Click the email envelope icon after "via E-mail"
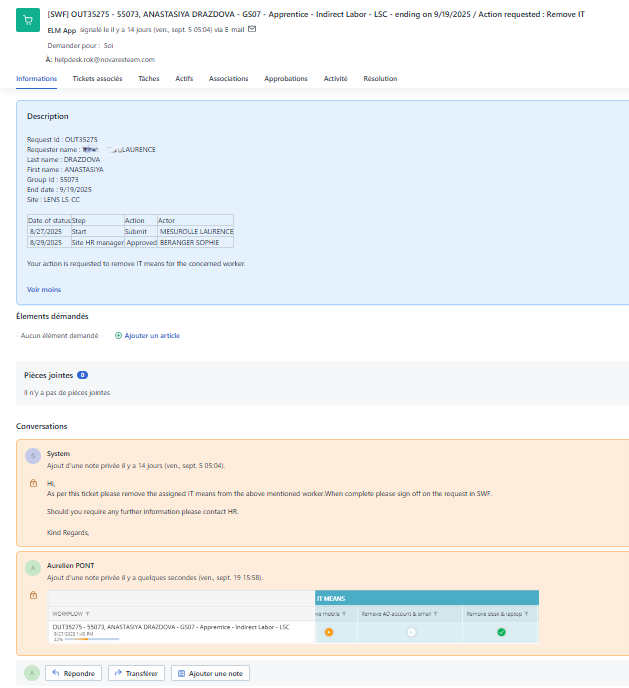629x688 pixels. tap(252, 29)
